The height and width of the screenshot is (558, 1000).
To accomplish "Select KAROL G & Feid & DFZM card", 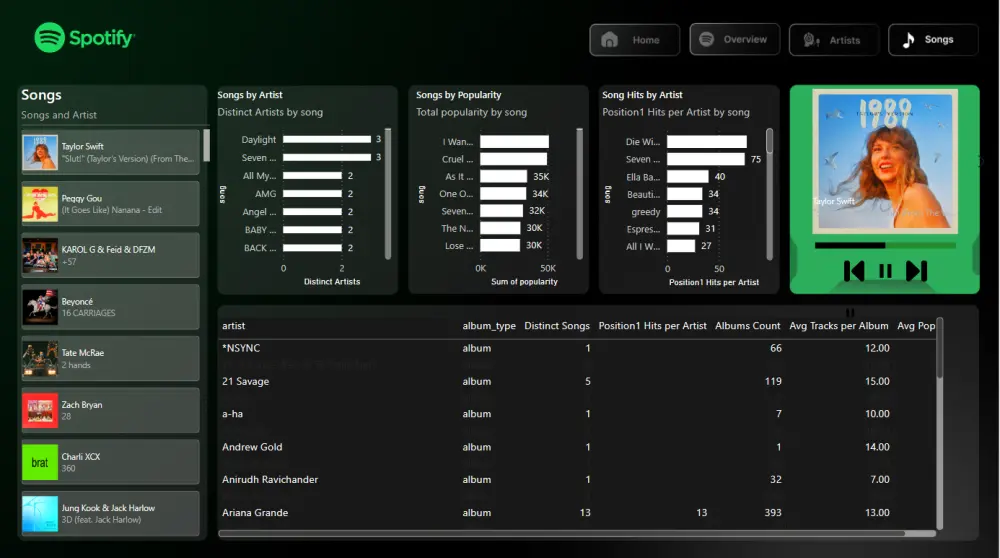I will pyautogui.click(x=111, y=255).
